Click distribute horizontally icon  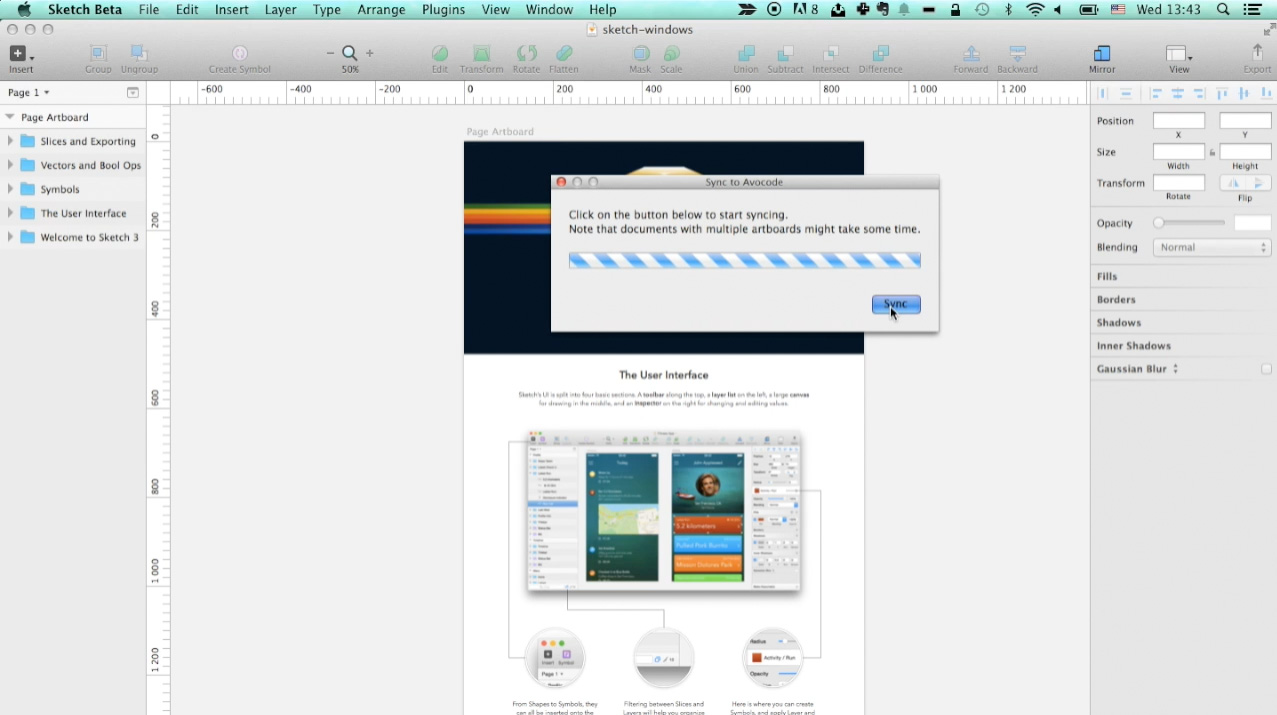[1104, 93]
